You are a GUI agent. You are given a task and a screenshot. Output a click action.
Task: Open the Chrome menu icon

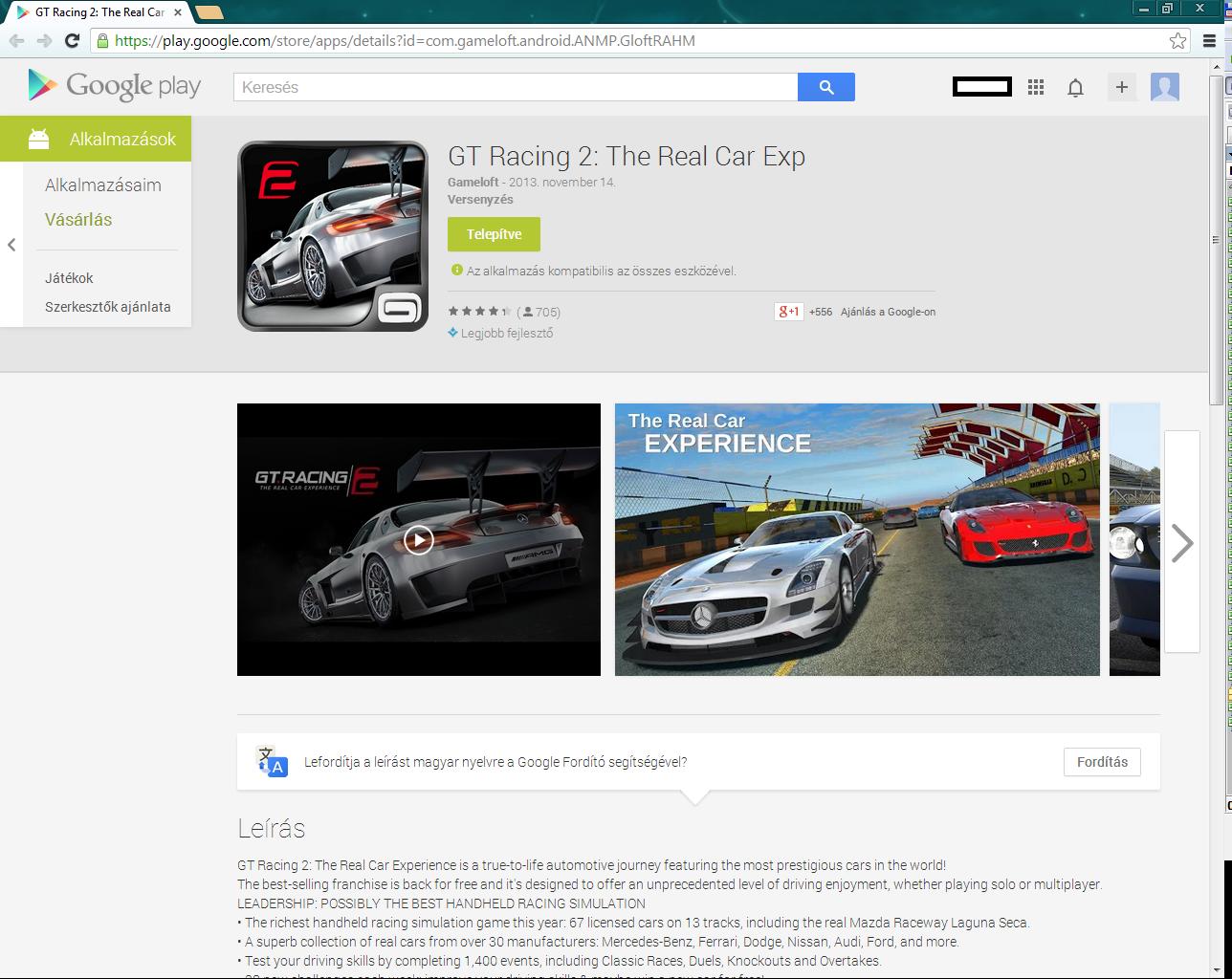click(1210, 40)
